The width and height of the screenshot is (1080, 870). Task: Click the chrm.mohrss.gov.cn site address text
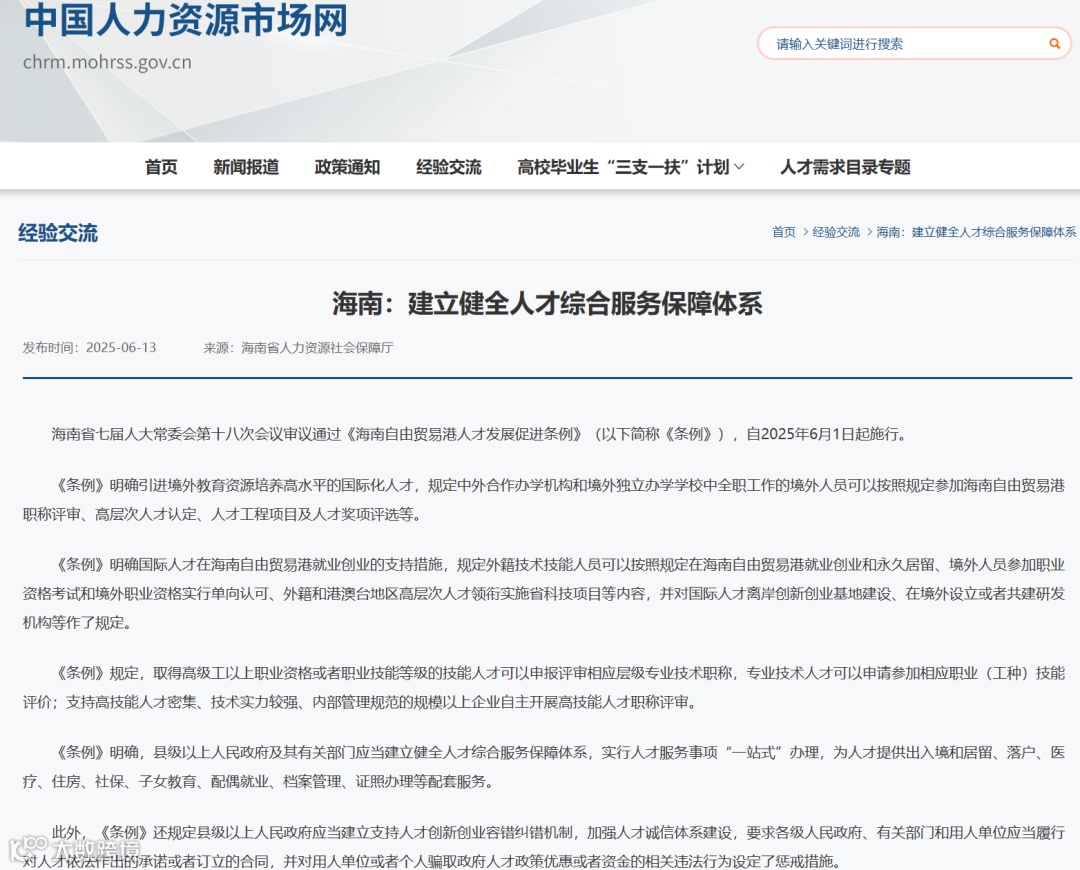(107, 63)
